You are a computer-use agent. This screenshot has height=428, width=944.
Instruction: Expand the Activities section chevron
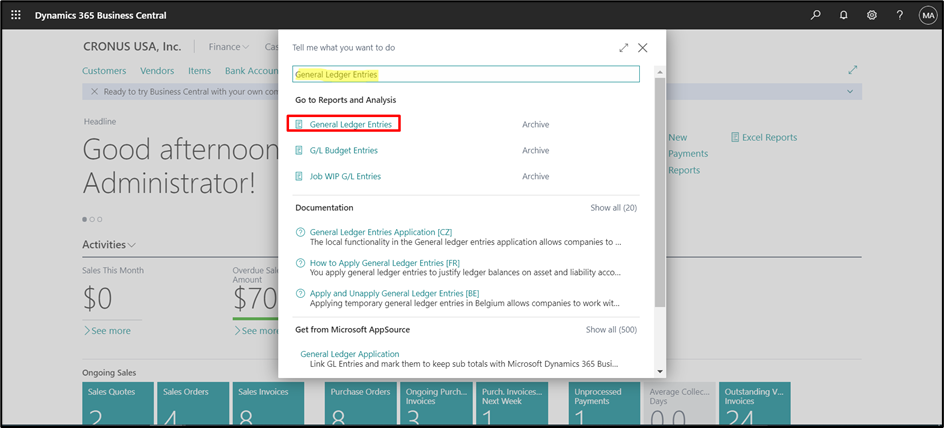132,245
